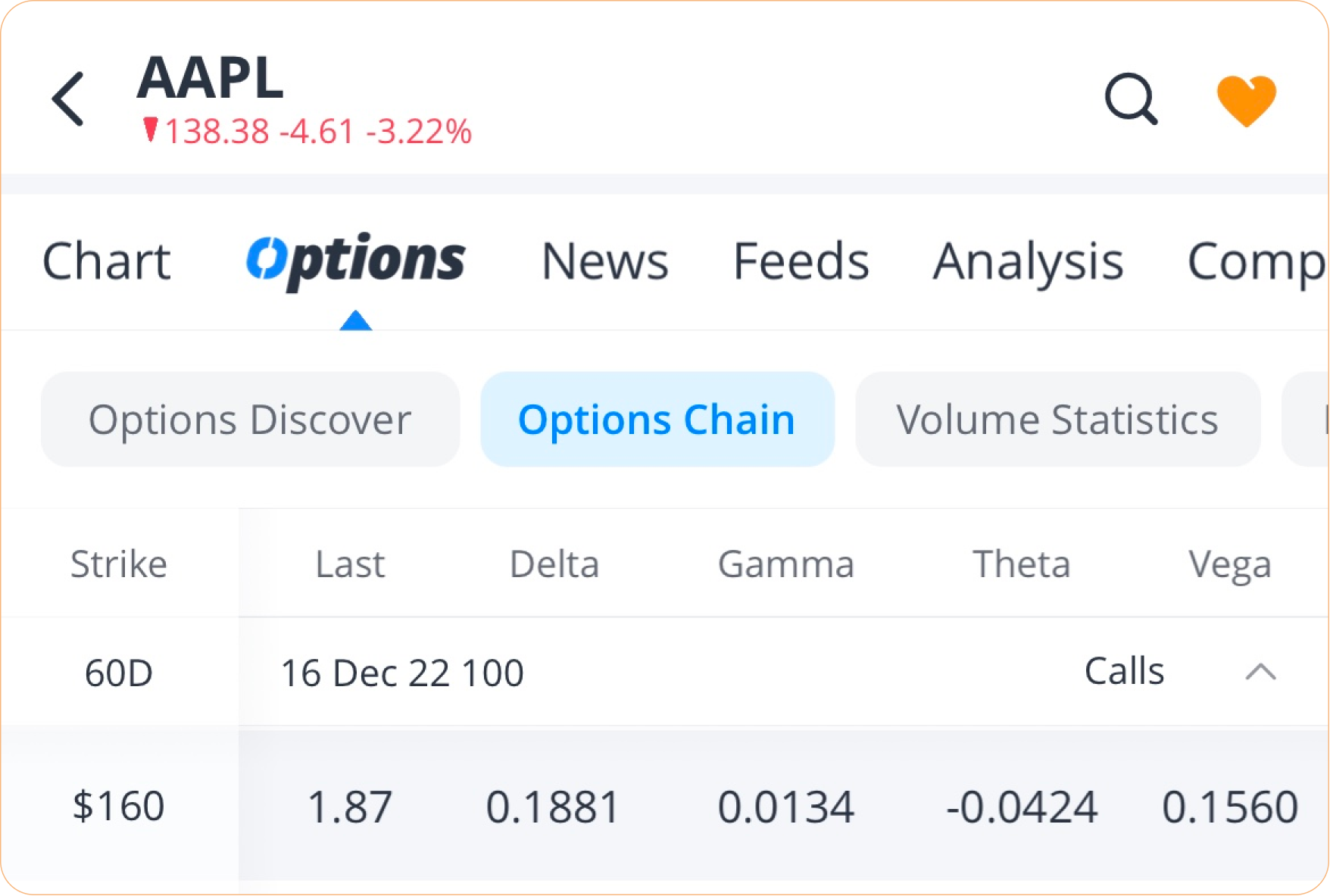This screenshot has width=1330, height=896.
Task: Show Volume Statistics view
Action: (x=1057, y=420)
